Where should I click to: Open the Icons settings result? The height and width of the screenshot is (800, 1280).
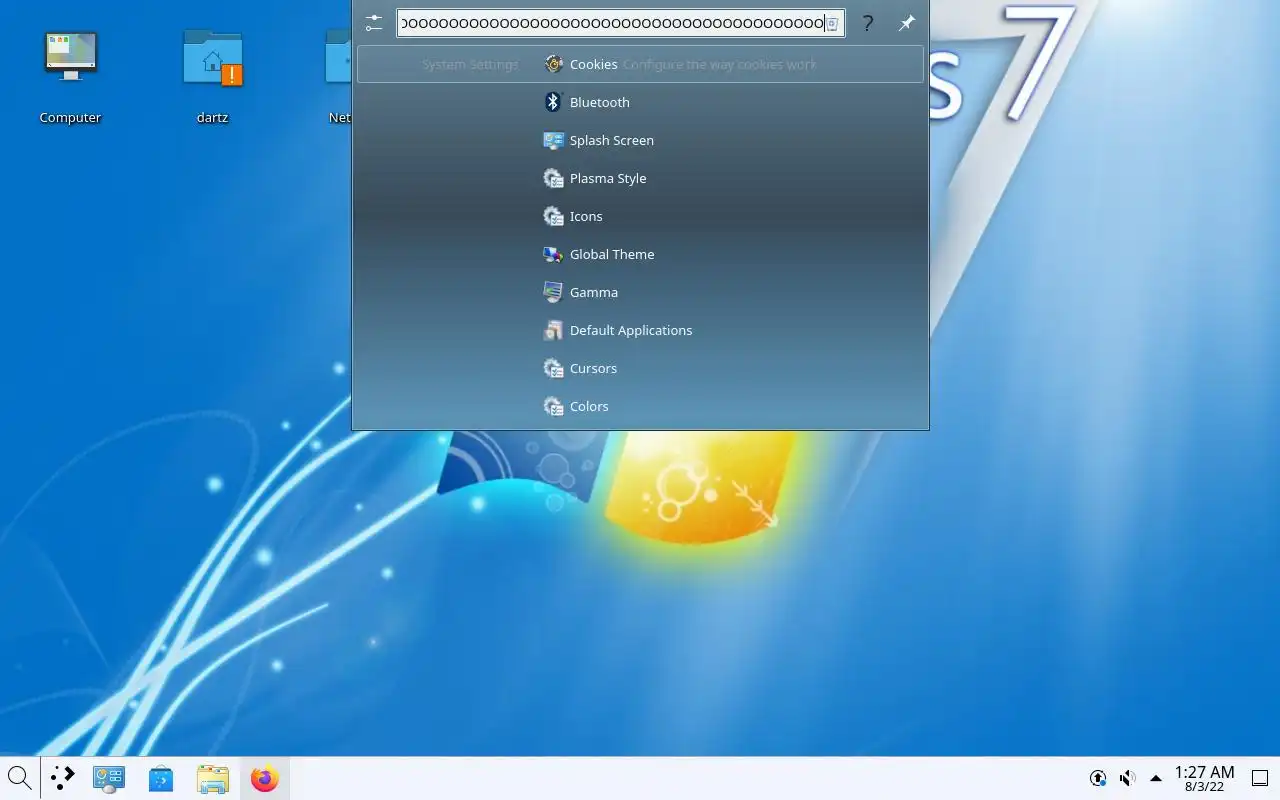(640, 216)
